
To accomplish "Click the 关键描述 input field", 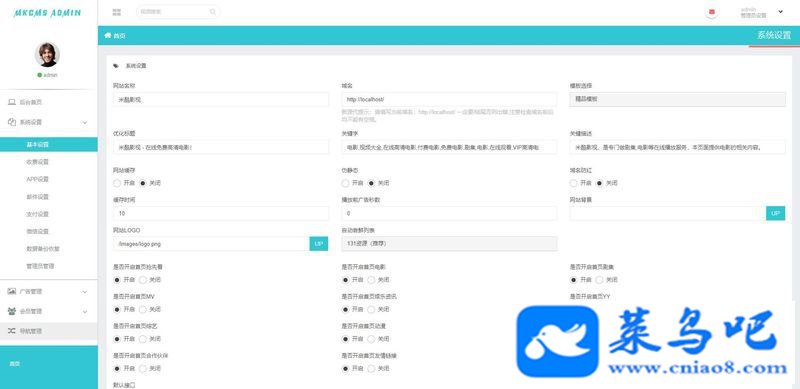I will tap(677, 147).
